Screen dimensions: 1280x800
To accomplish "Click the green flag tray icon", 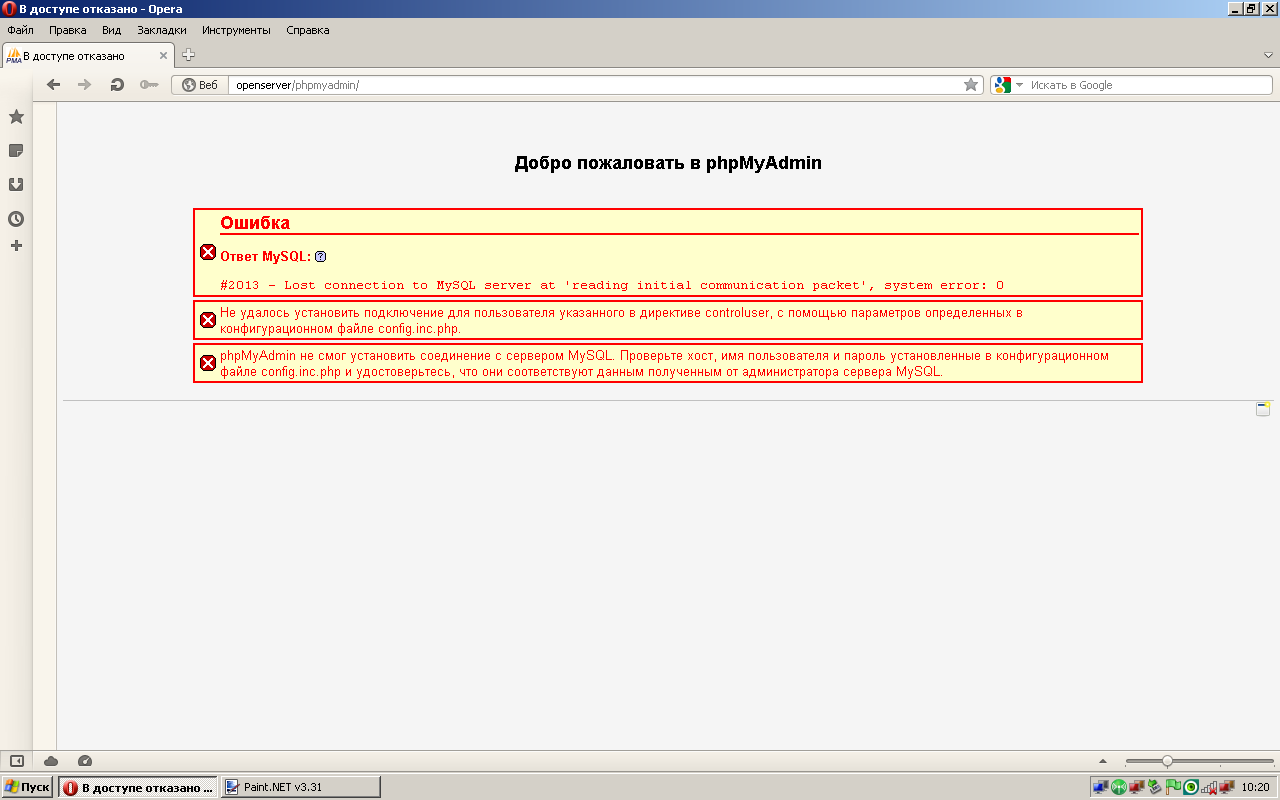I will (1175, 787).
